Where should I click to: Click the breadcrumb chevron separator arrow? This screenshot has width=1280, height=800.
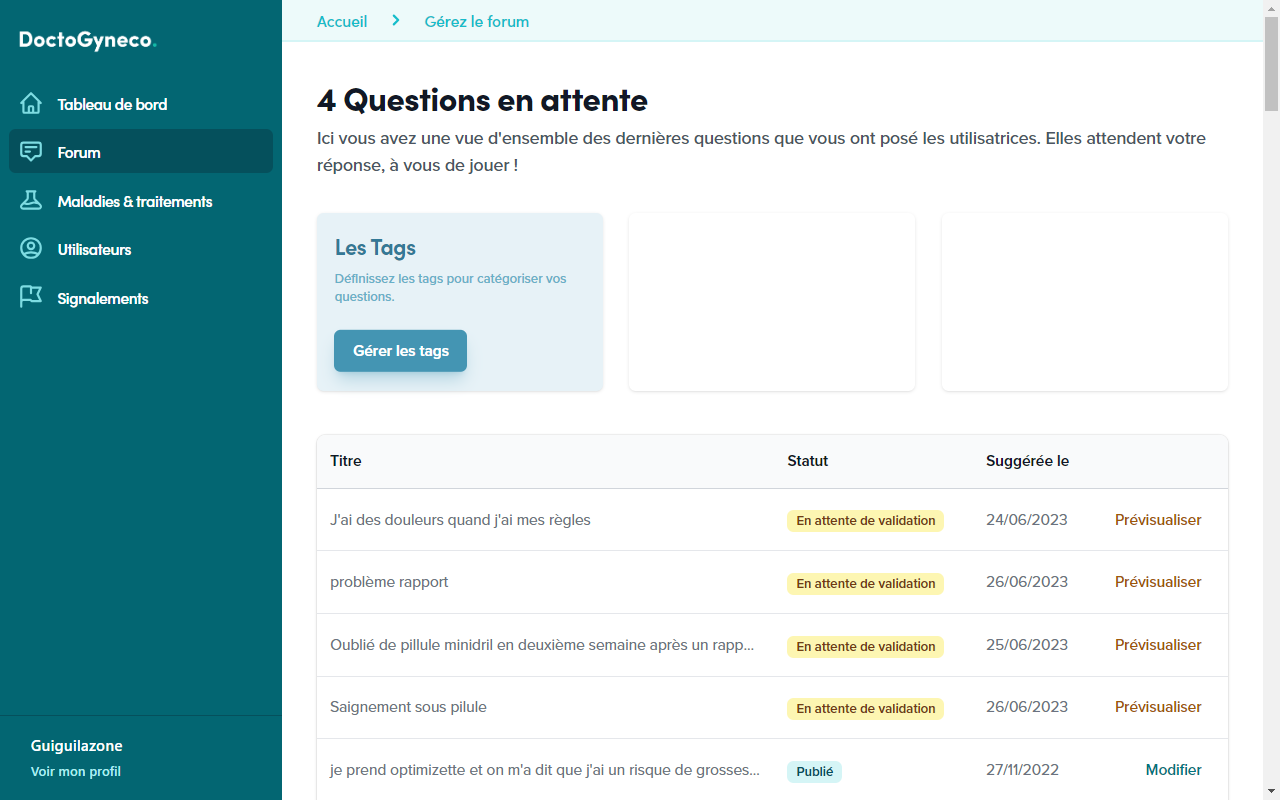[396, 21]
